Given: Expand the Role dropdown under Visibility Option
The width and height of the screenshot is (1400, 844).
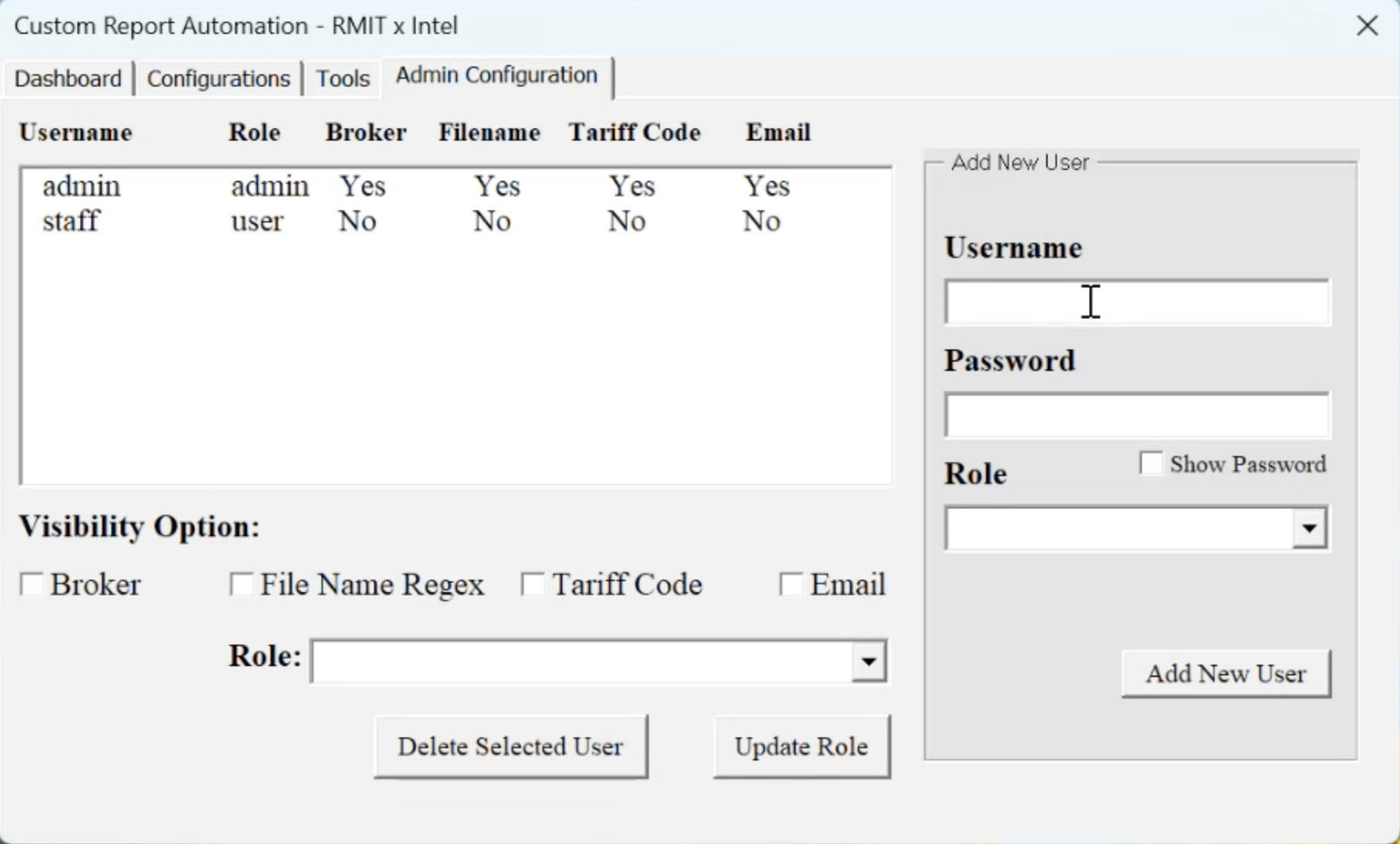Looking at the screenshot, I should 868,662.
